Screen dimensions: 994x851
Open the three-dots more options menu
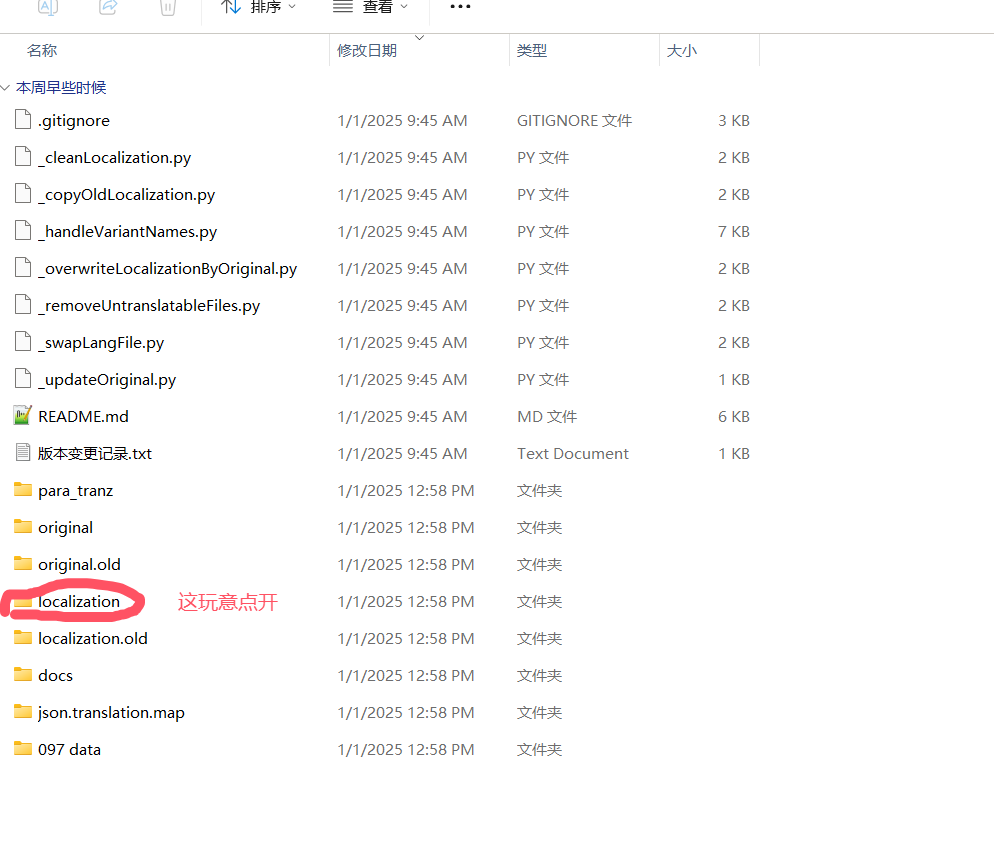pos(459,8)
